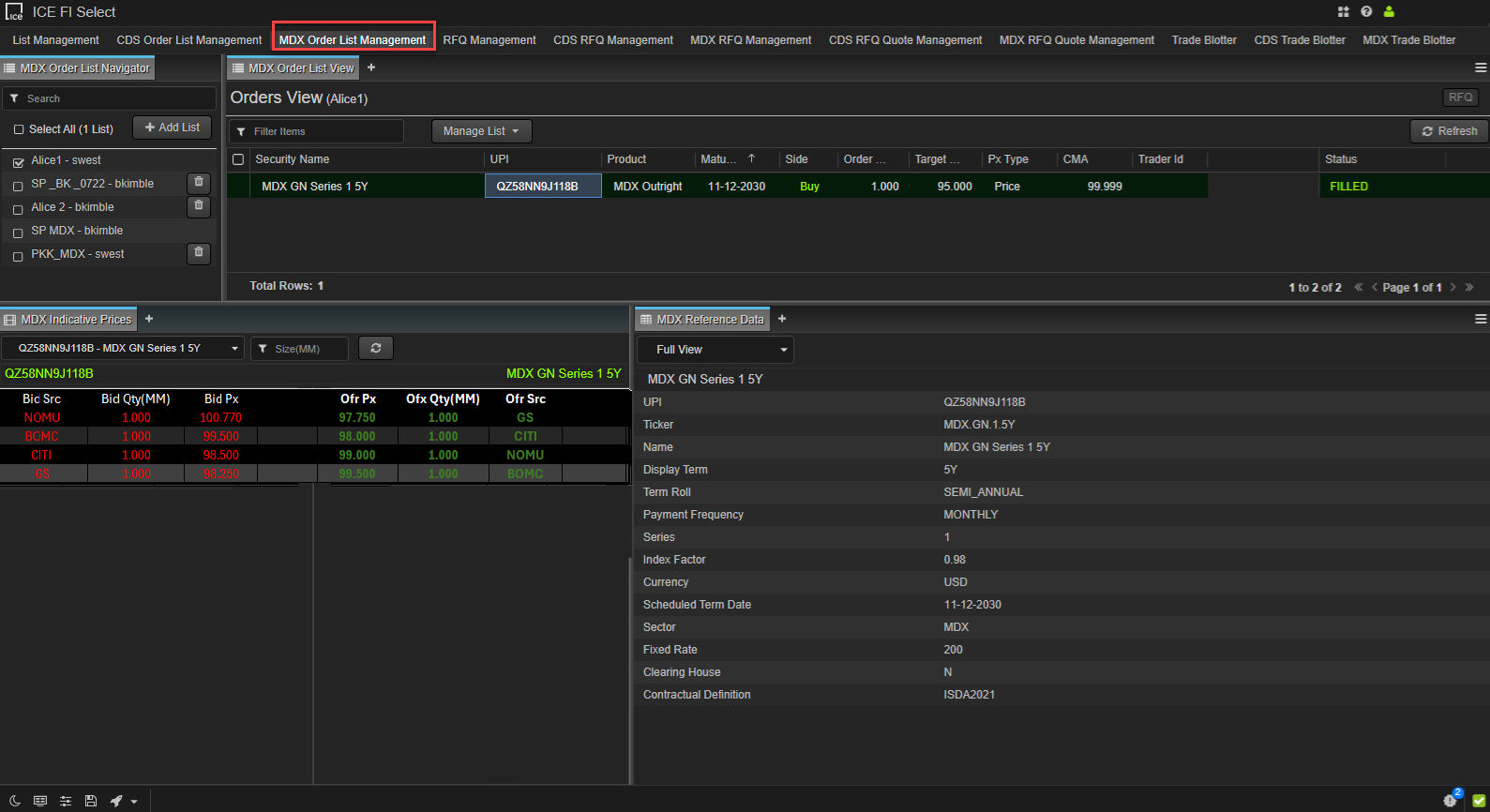Viewport: 1490px width, 812px height.
Task: Click the NOMU bid source row
Action: pyautogui.click(x=42, y=417)
